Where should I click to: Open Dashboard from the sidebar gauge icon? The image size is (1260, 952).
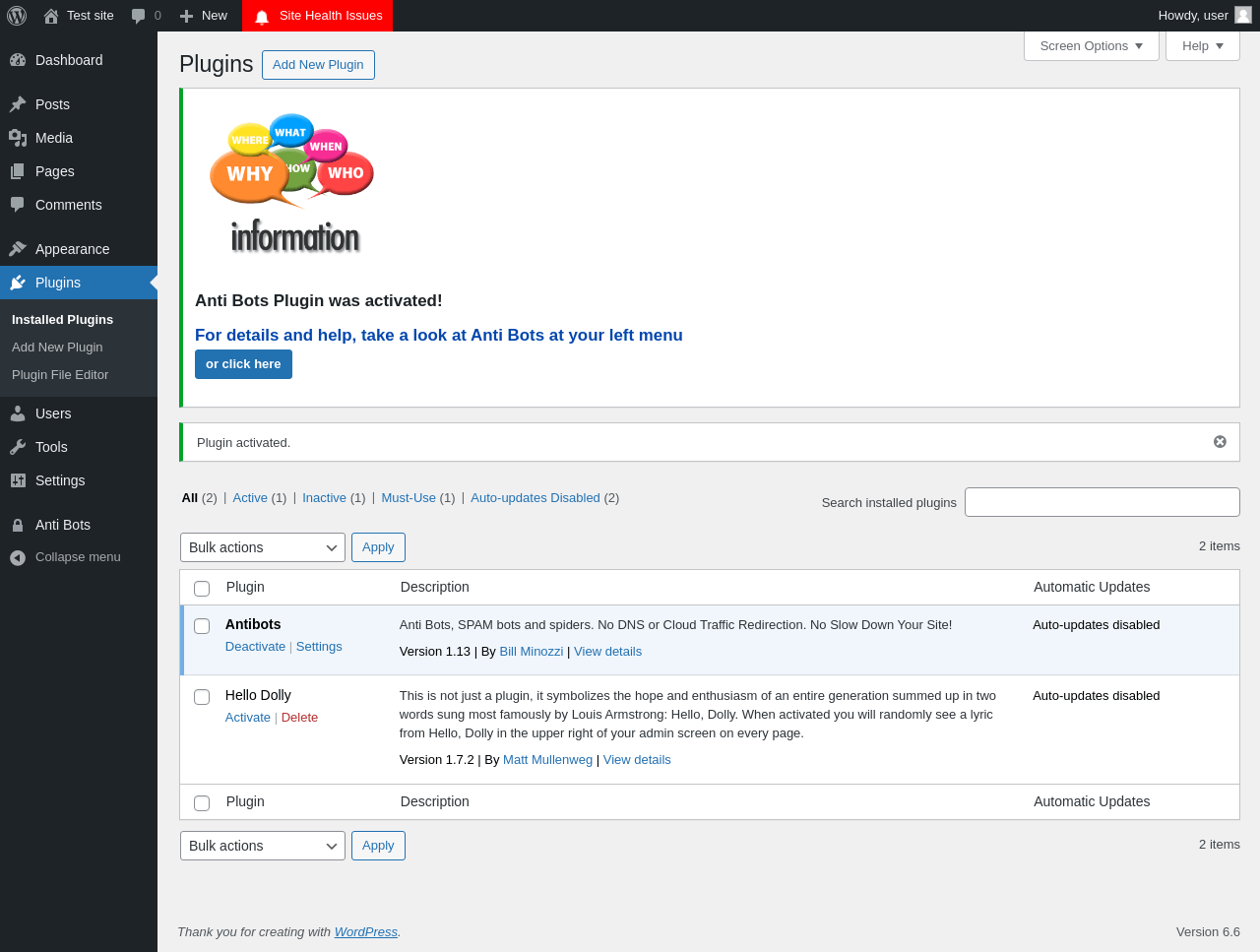pyautogui.click(x=18, y=60)
